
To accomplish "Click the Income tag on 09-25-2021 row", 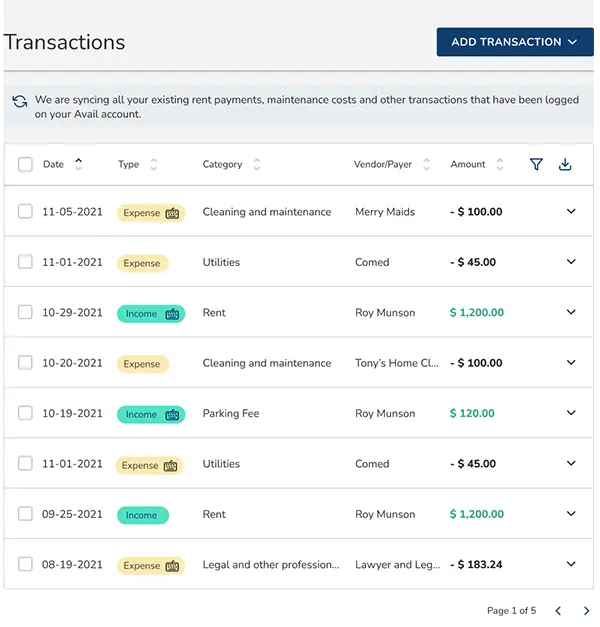I will [x=143, y=515].
